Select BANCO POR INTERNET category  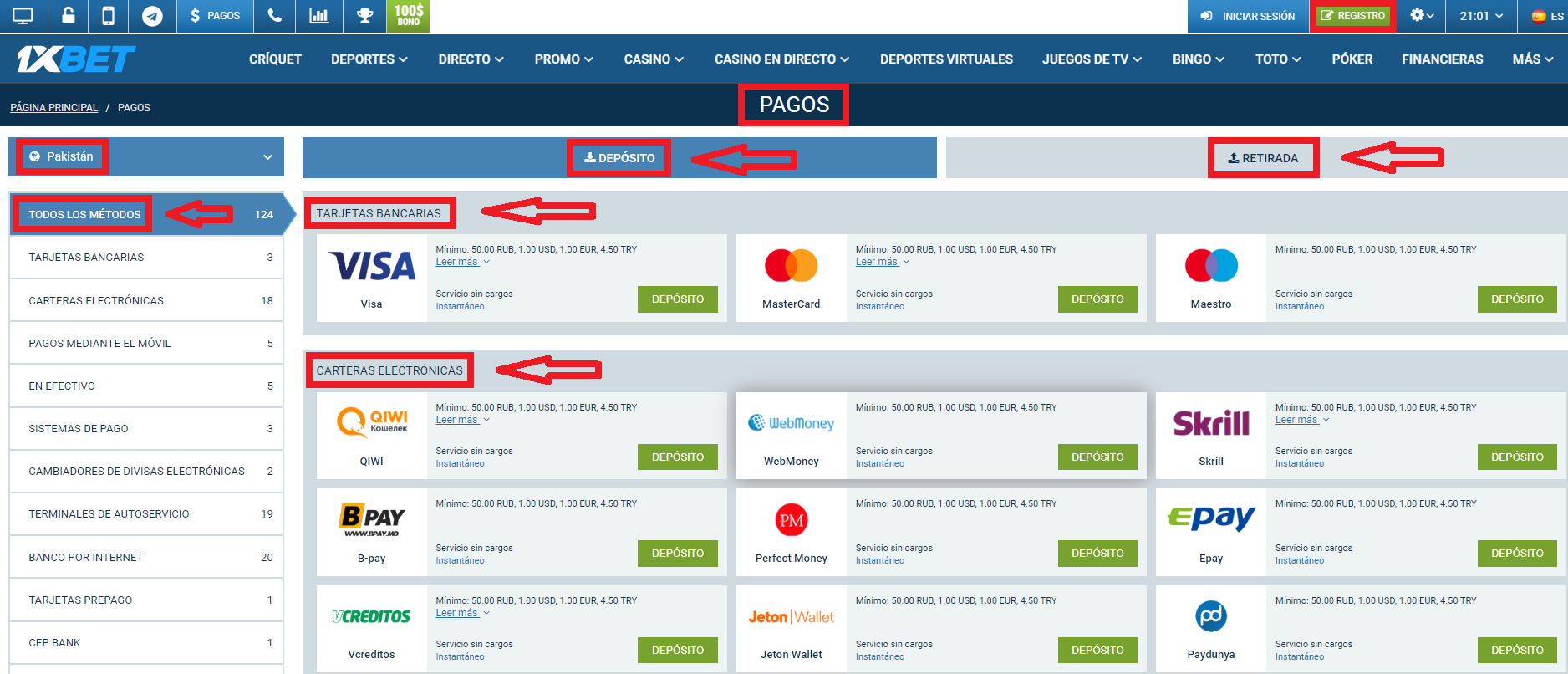(x=146, y=558)
